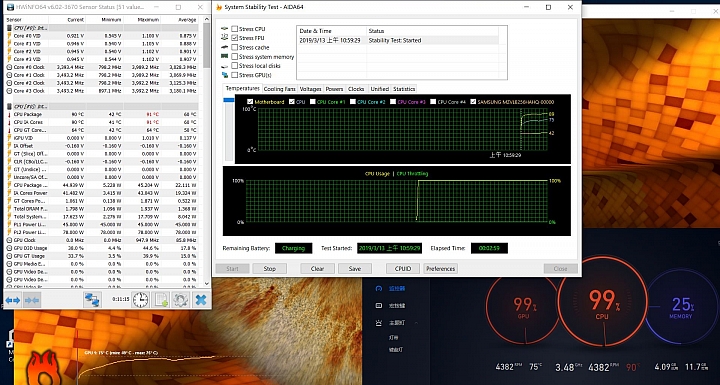
Task: Toggle the Motherboard temperature graph checkbox
Action: (x=250, y=102)
